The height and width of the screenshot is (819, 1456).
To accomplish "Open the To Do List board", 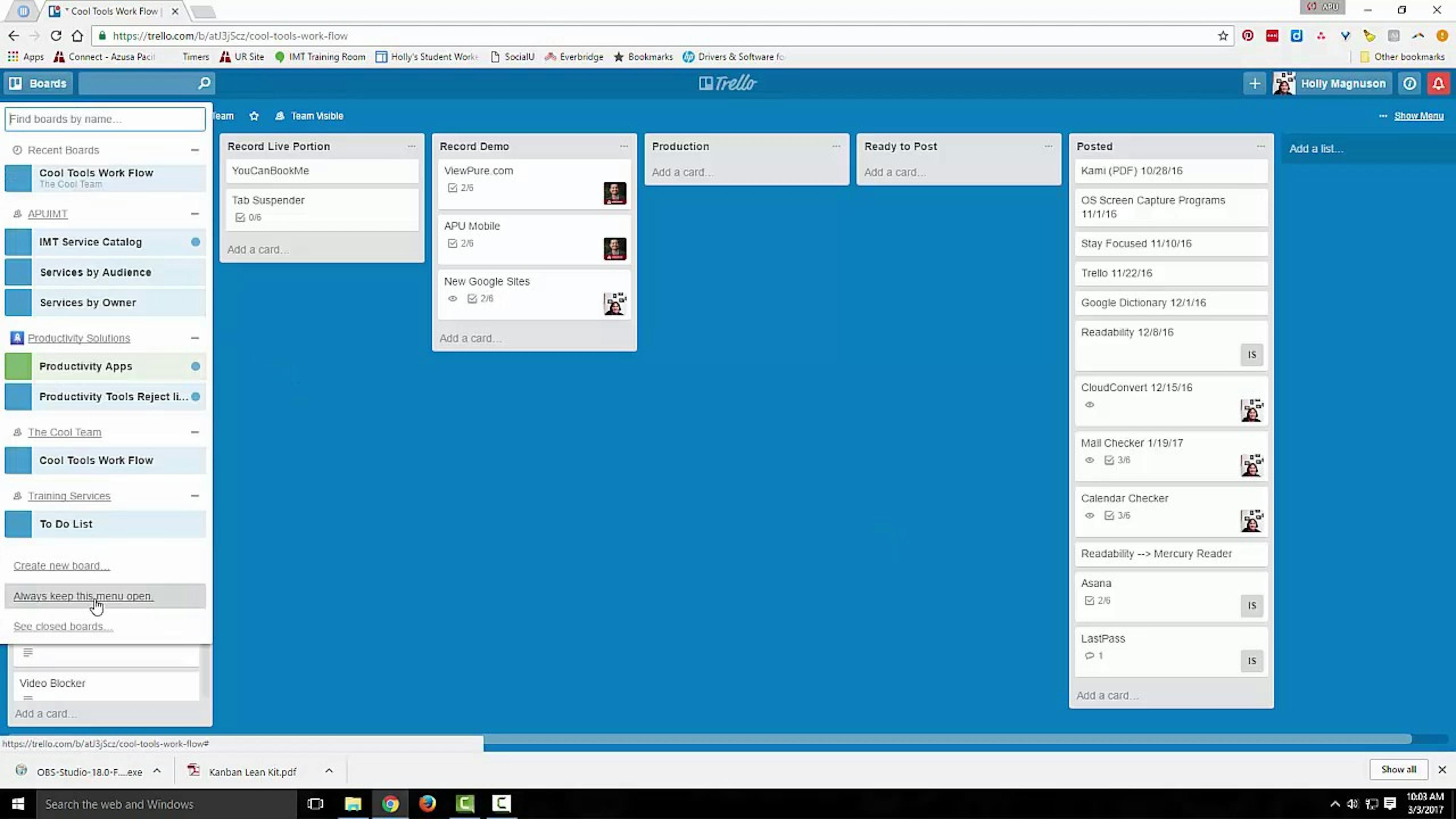I will tap(105, 524).
